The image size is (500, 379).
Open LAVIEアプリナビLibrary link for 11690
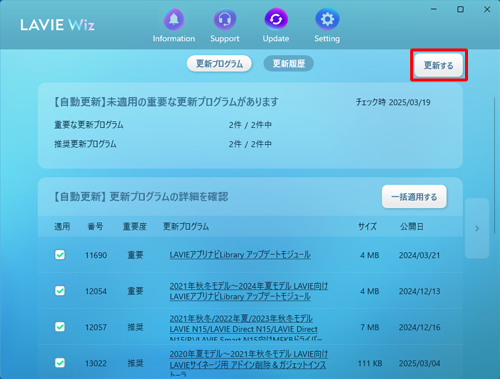(x=240, y=255)
